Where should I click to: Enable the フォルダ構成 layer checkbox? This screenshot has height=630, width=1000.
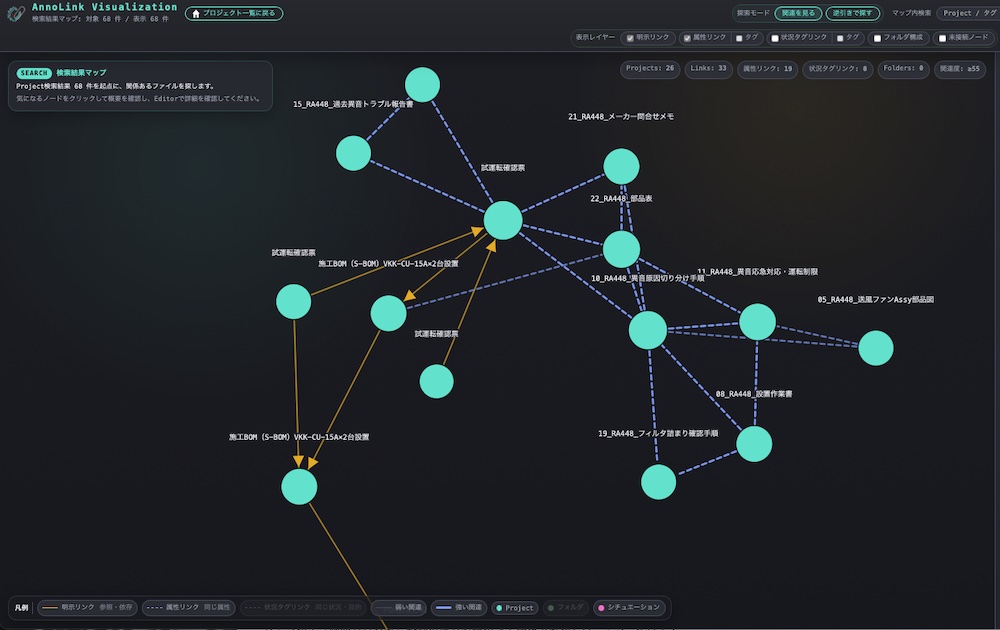(x=878, y=38)
